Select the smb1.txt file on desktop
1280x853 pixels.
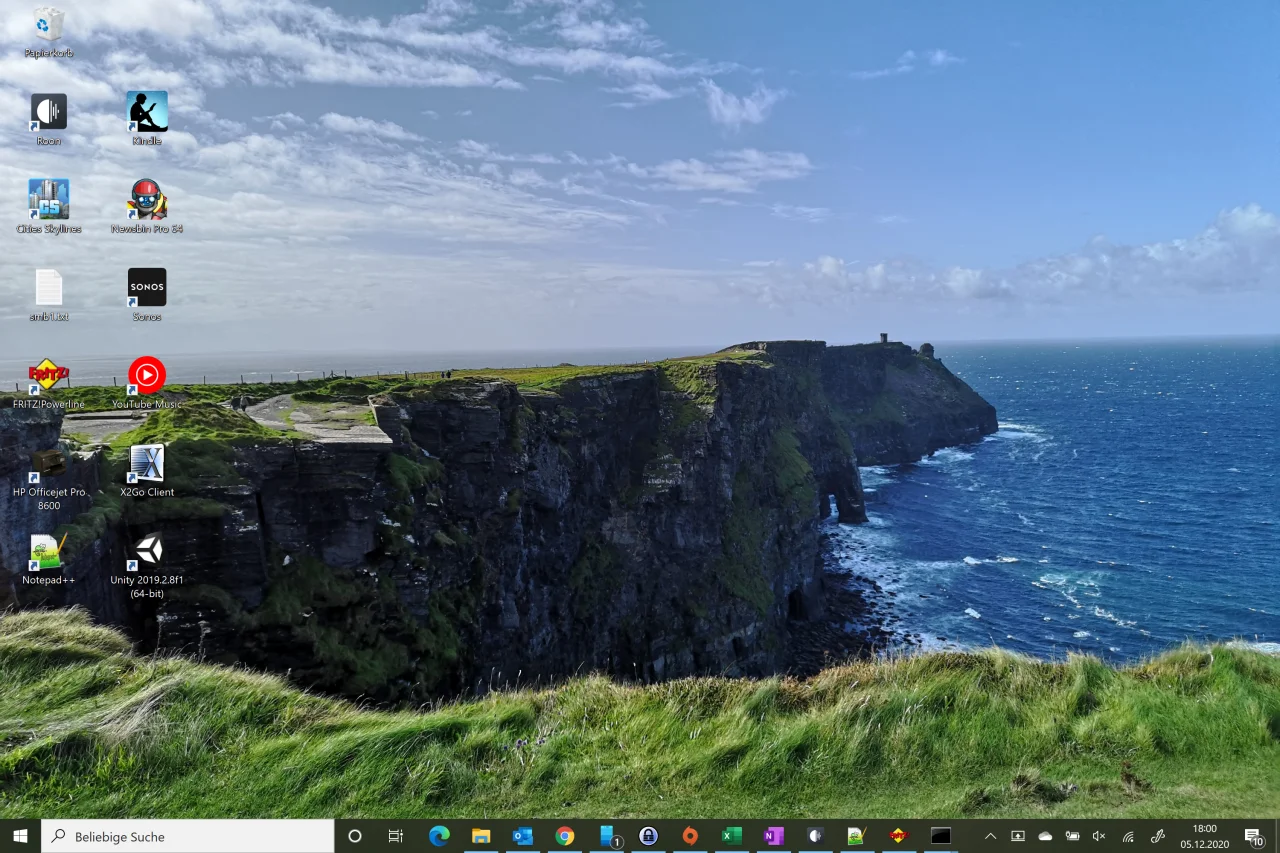click(x=48, y=288)
